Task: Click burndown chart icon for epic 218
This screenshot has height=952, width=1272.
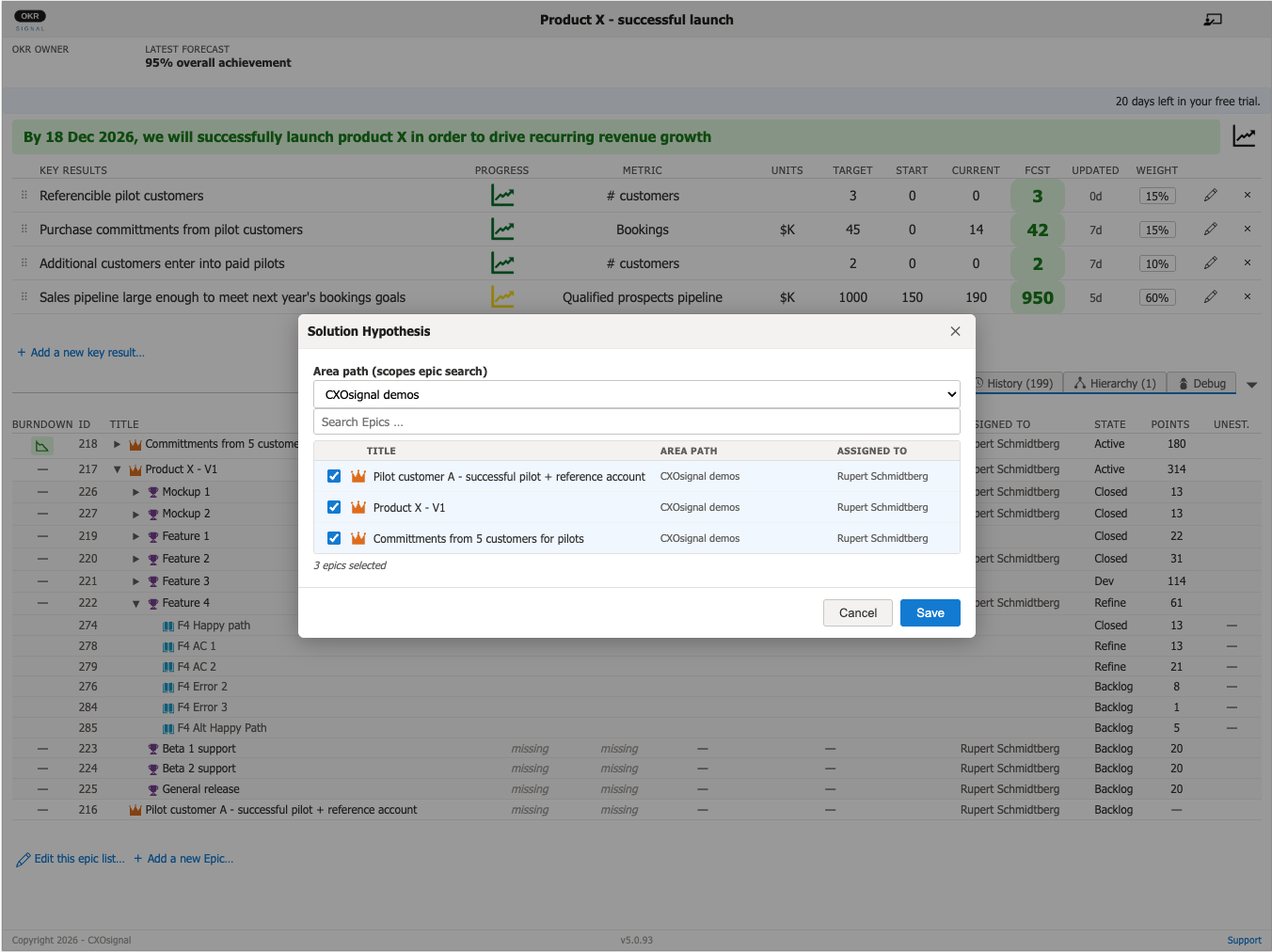Action: [x=42, y=446]
